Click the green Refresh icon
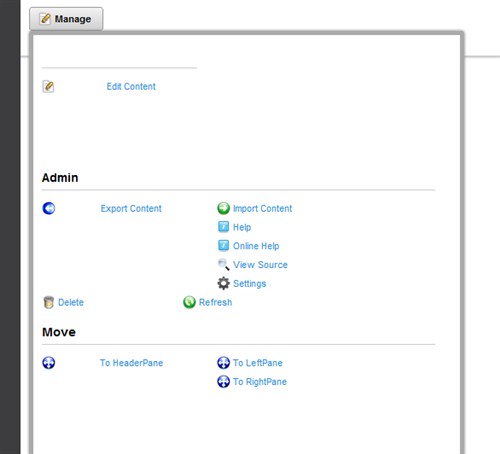Screen dimensions: 500x454 tap(189, 302)
